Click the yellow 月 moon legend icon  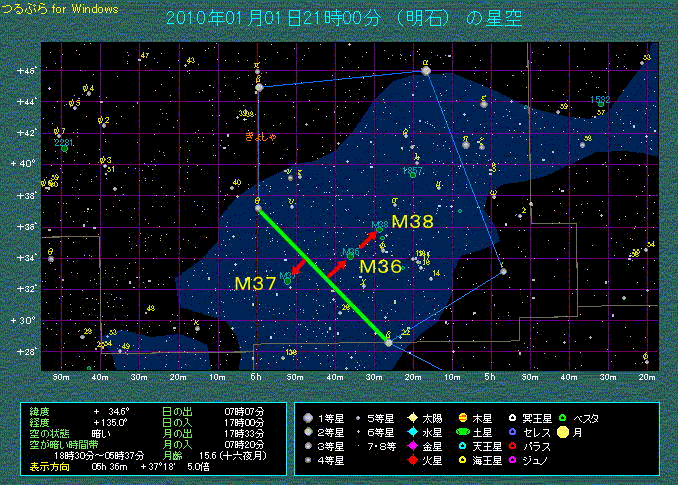tap(563, 432)
